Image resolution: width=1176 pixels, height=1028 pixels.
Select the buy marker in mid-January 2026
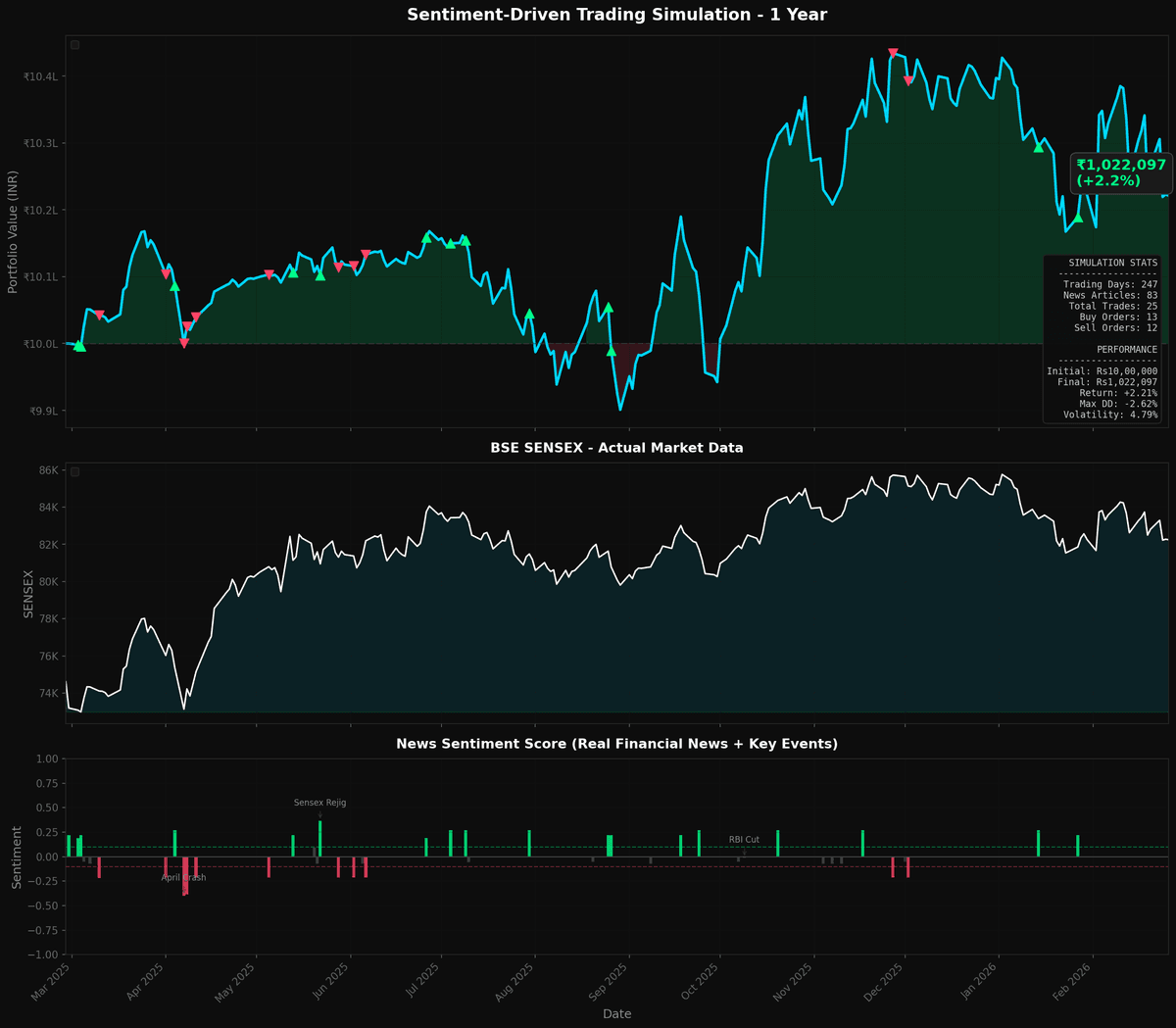point(1039,147)
